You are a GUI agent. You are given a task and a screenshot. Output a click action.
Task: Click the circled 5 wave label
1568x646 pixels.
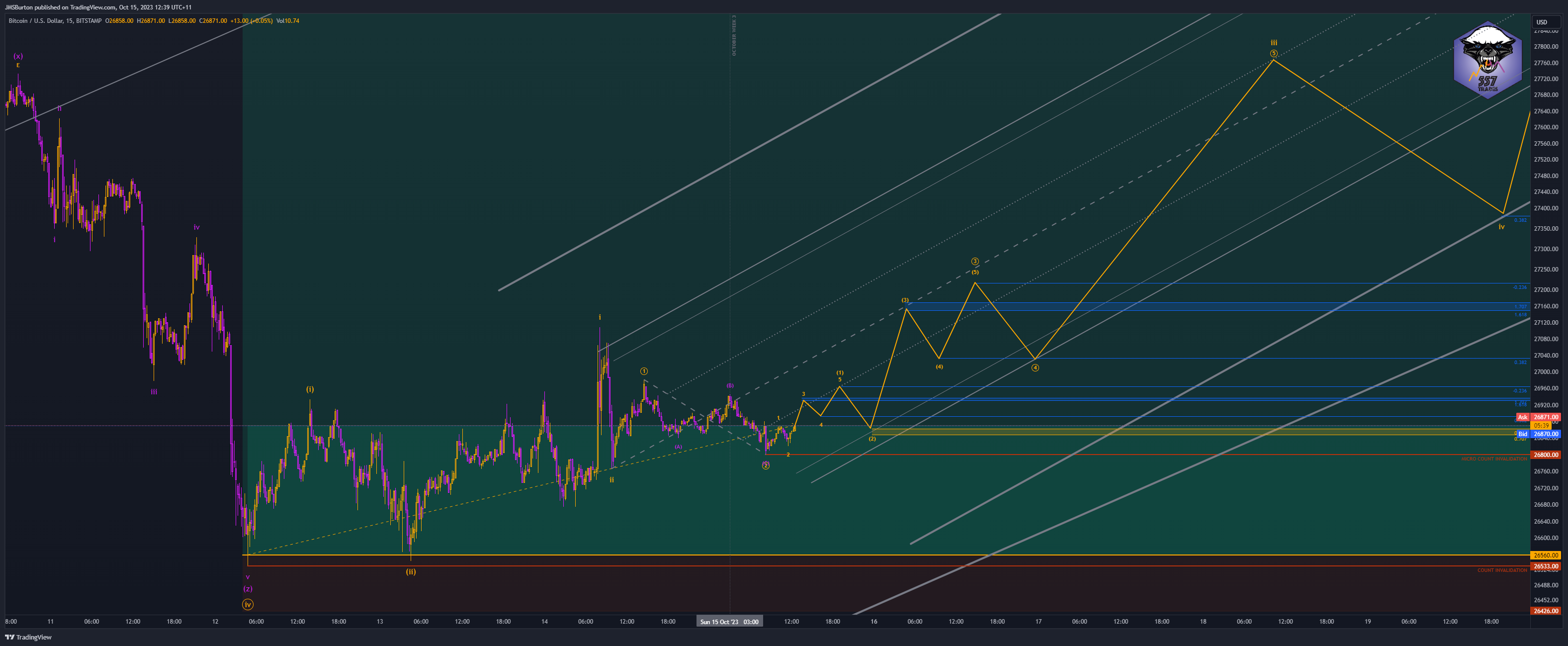(x=1273, y=54)
